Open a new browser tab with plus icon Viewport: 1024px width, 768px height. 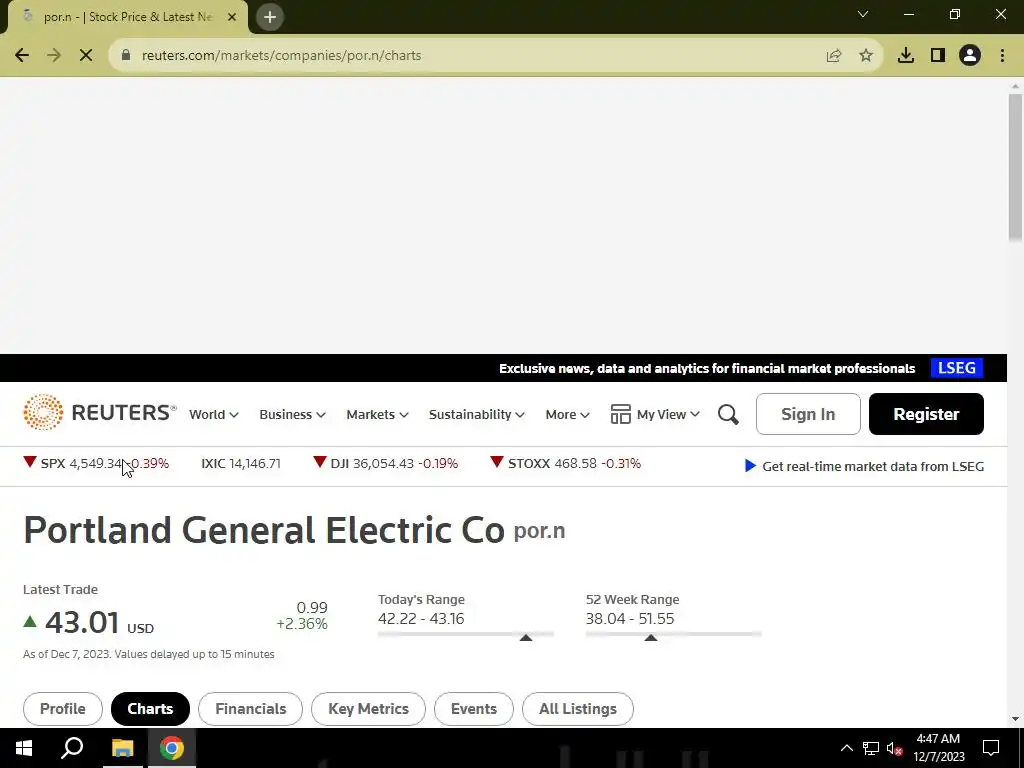click(270, 17)
